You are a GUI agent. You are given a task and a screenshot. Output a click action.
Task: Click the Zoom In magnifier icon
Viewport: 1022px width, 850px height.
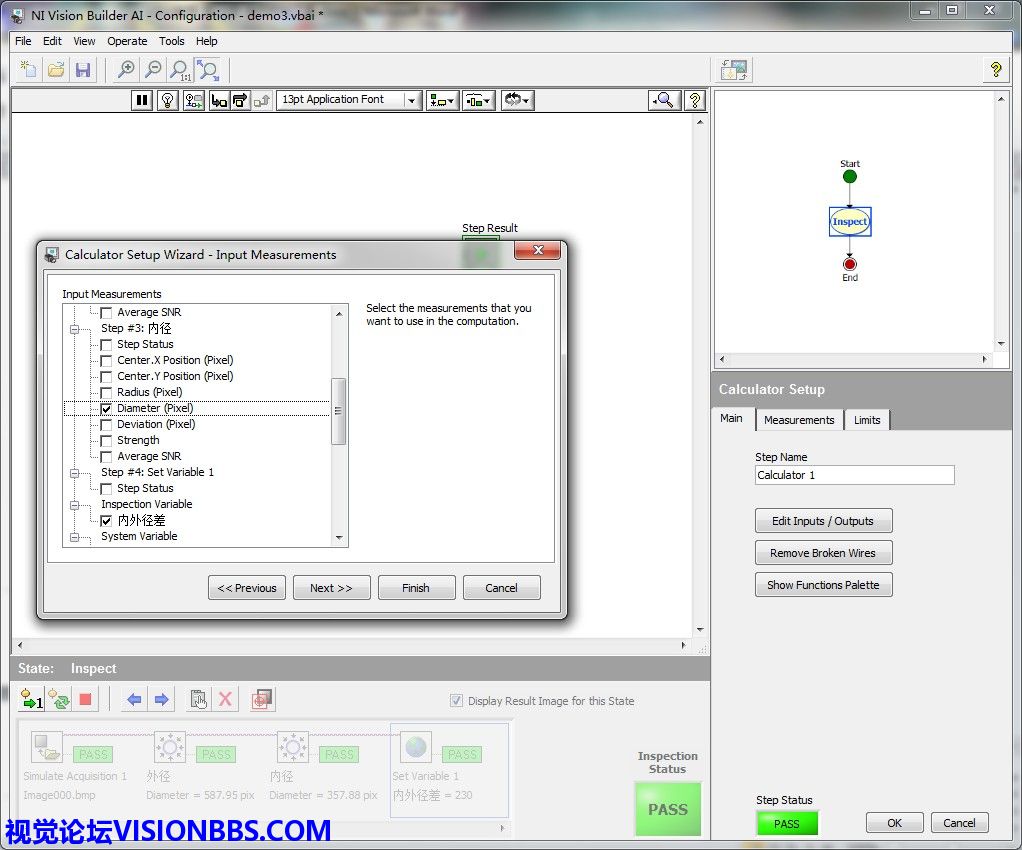coord(126,70)
